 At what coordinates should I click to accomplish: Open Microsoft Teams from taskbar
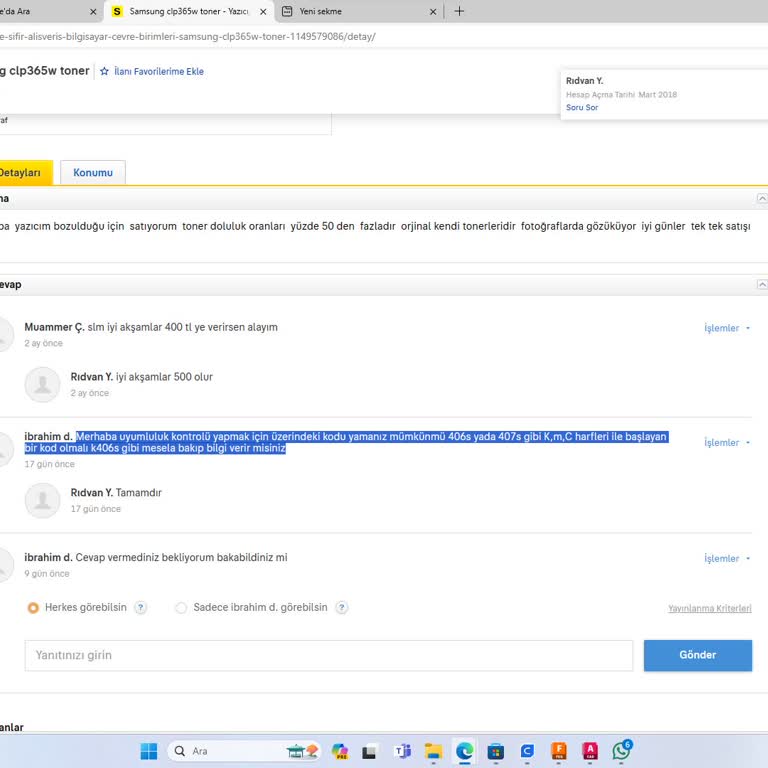(403, 751)
